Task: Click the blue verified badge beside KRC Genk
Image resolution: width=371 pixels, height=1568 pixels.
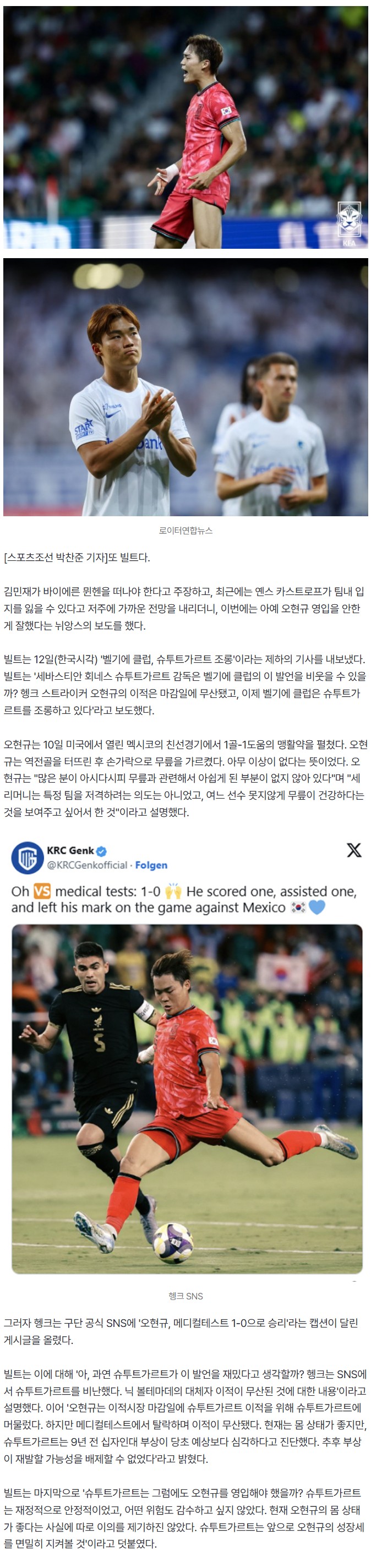Action: [x=102, y=850]
